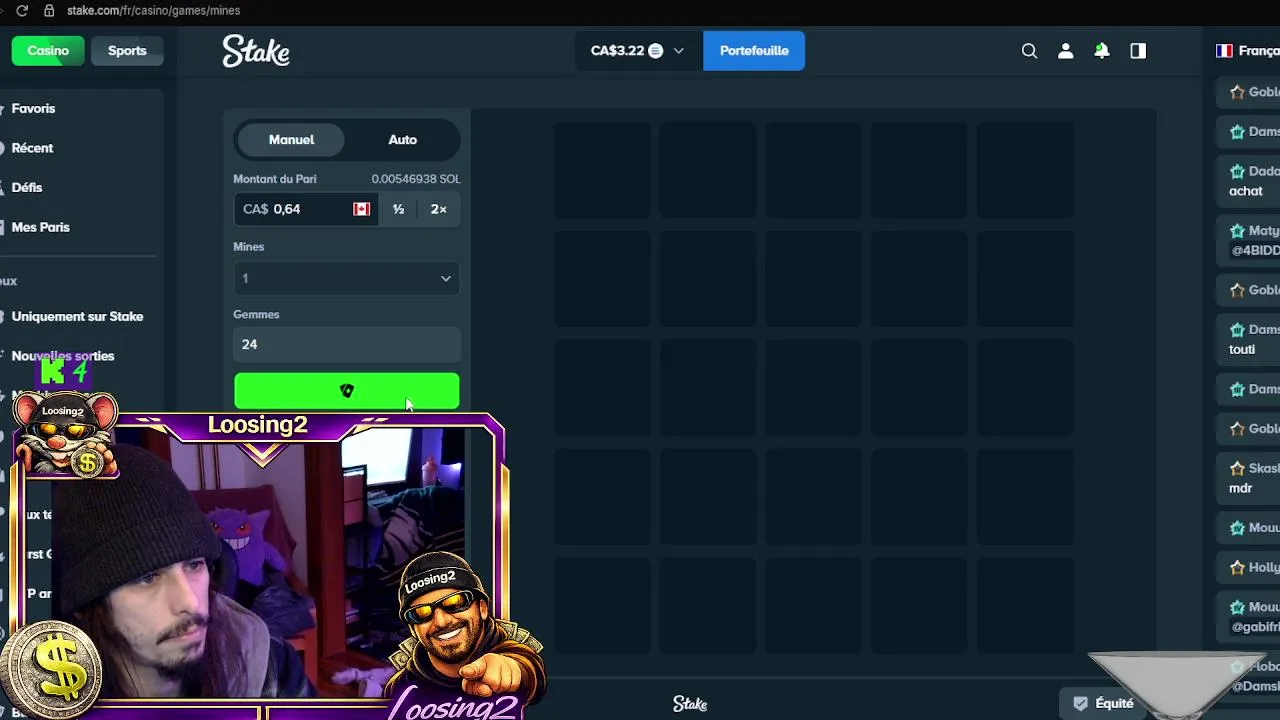Image resolution: width=1280 pixels, height=720 pixels.
Task: Open the Portefeuille wallet
Action: (754, 51)
